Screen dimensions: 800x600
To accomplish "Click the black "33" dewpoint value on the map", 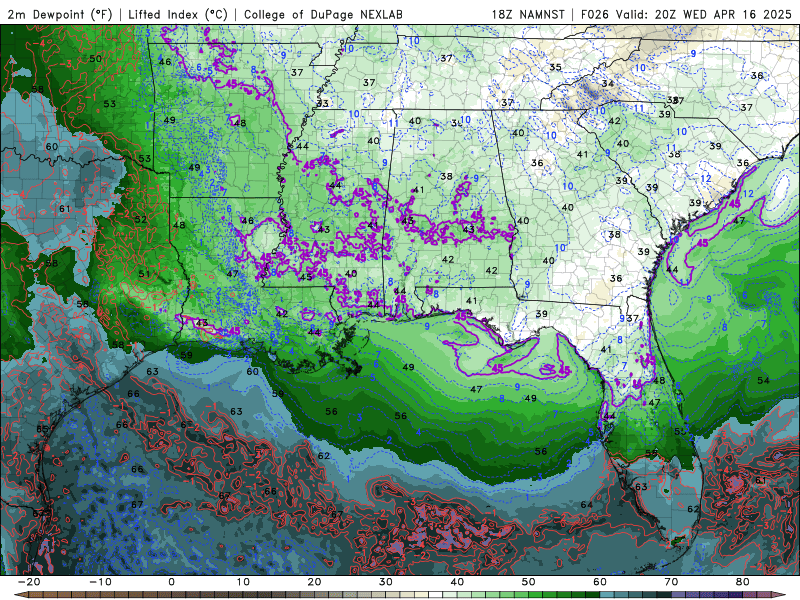I will pyautogui.click(x=323, y=104).
